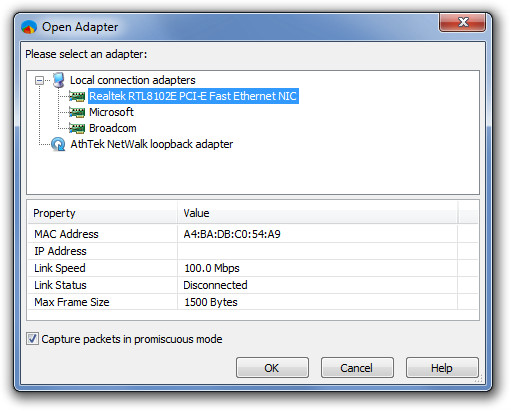Click the Local connection adapters computer icon
The width and height of the screenshot is (511, 411).
[x=59, y=80]
